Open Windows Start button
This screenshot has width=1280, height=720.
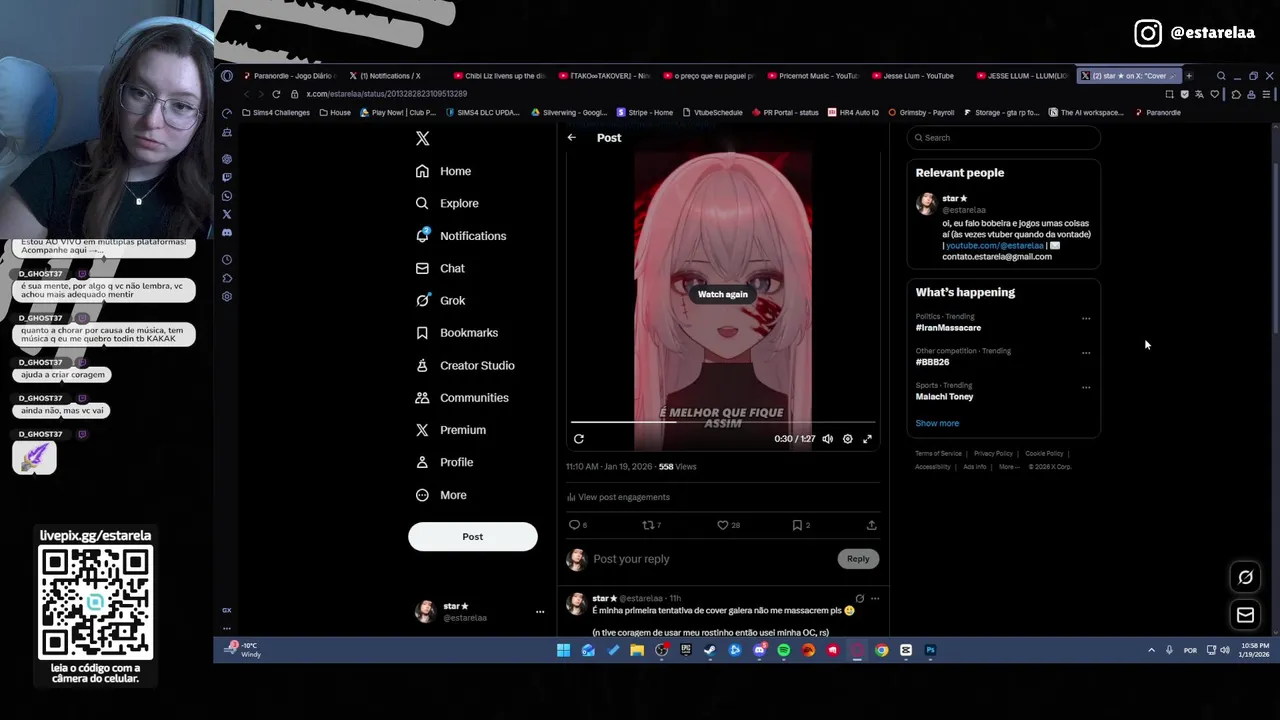pos(563,650)
